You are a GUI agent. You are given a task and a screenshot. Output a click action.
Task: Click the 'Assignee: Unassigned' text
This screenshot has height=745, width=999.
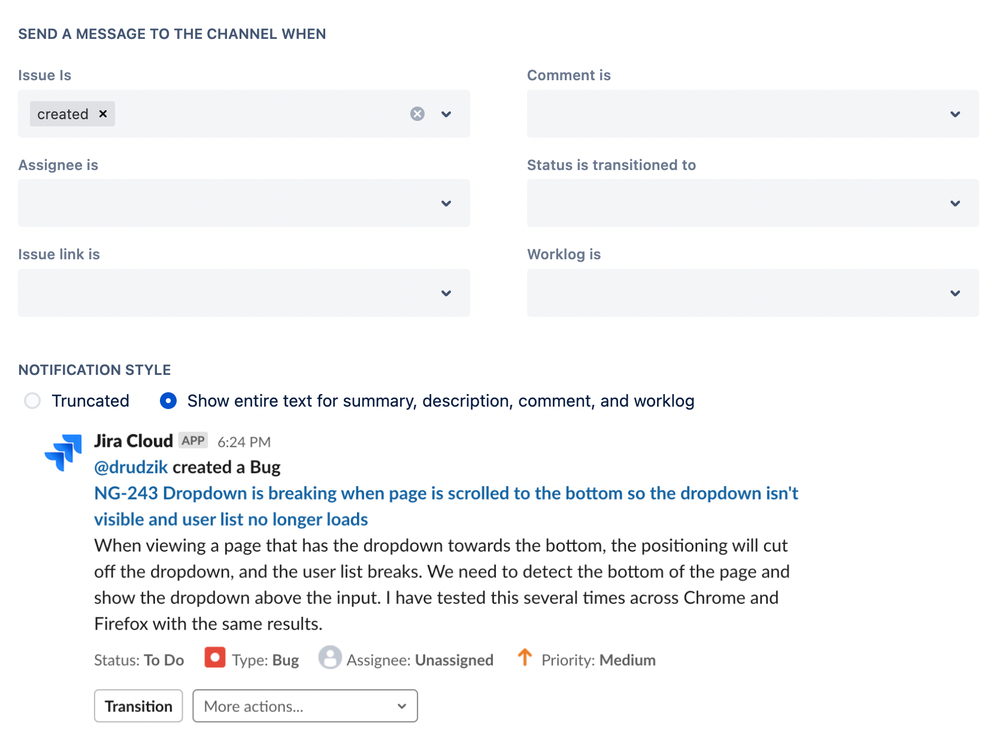[x=420, y=660]
